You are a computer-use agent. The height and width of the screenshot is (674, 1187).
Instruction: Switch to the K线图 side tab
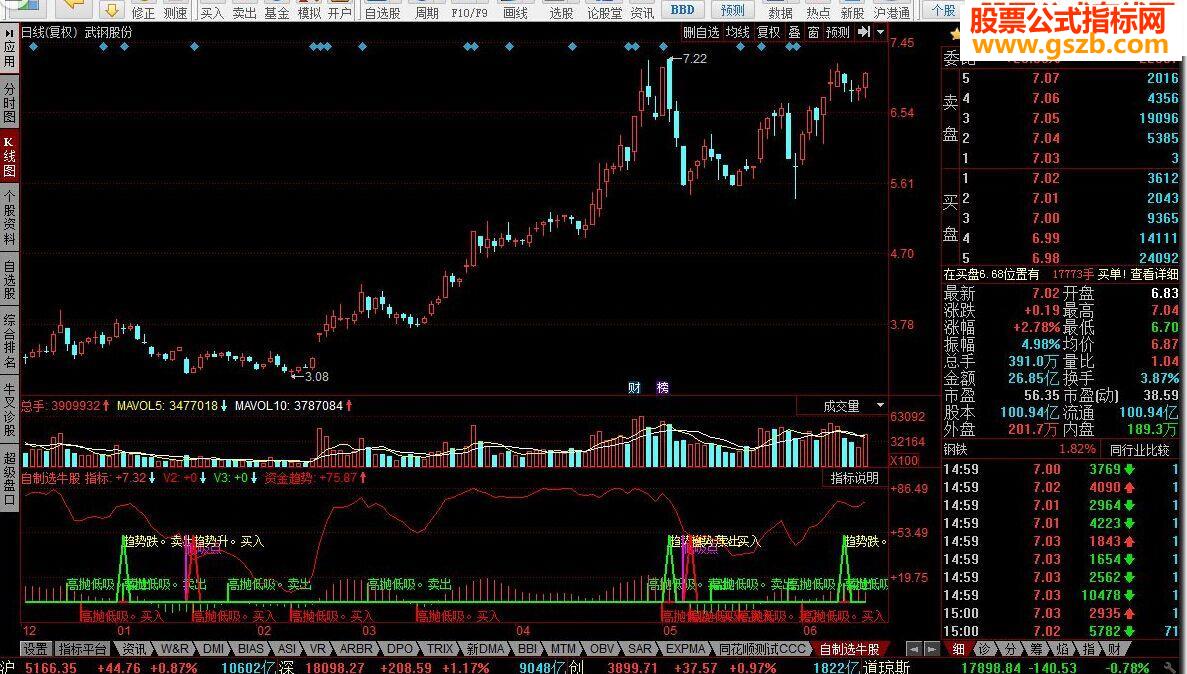click(9, 157)
